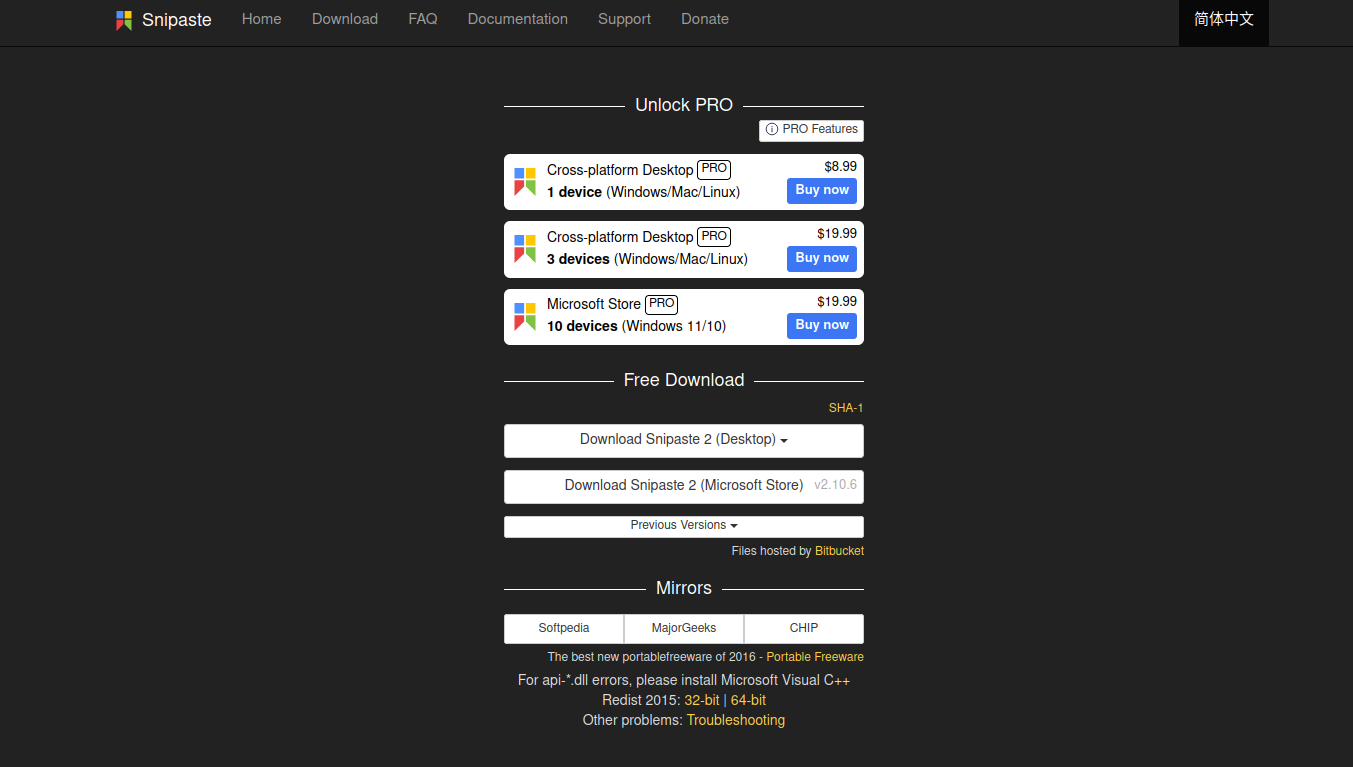Buy now for 1 device at $8.99

(822, 190)
